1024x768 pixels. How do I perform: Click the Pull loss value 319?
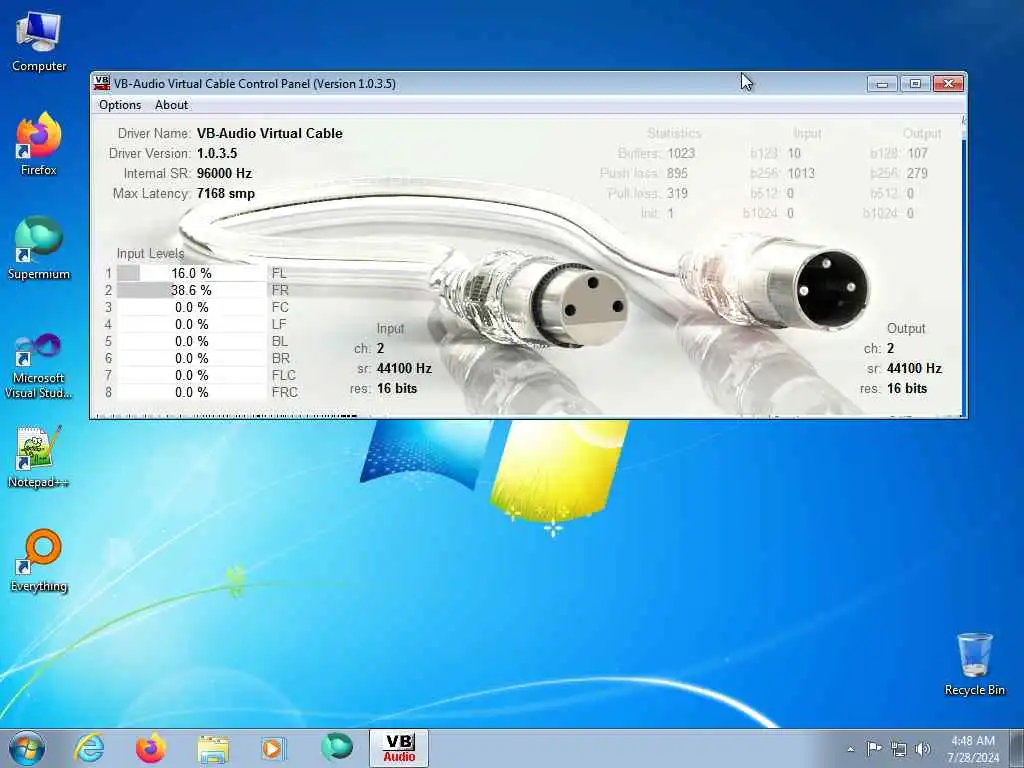(x=677, y=193)
